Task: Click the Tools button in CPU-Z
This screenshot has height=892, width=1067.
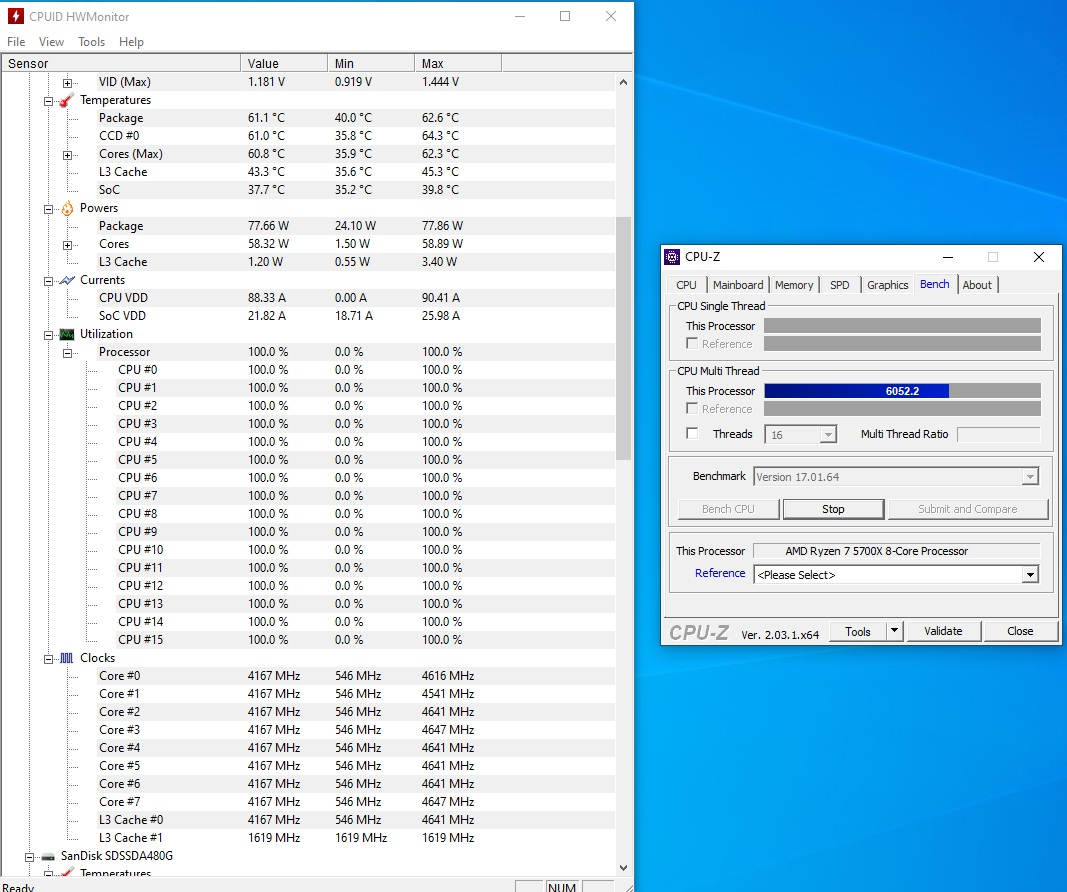Action: [x=857, y=631]
